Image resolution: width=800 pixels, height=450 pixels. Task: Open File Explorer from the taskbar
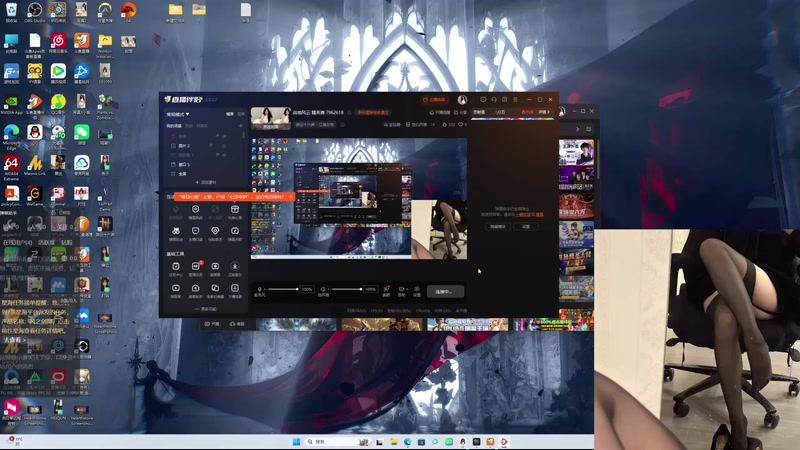point(393,442)
